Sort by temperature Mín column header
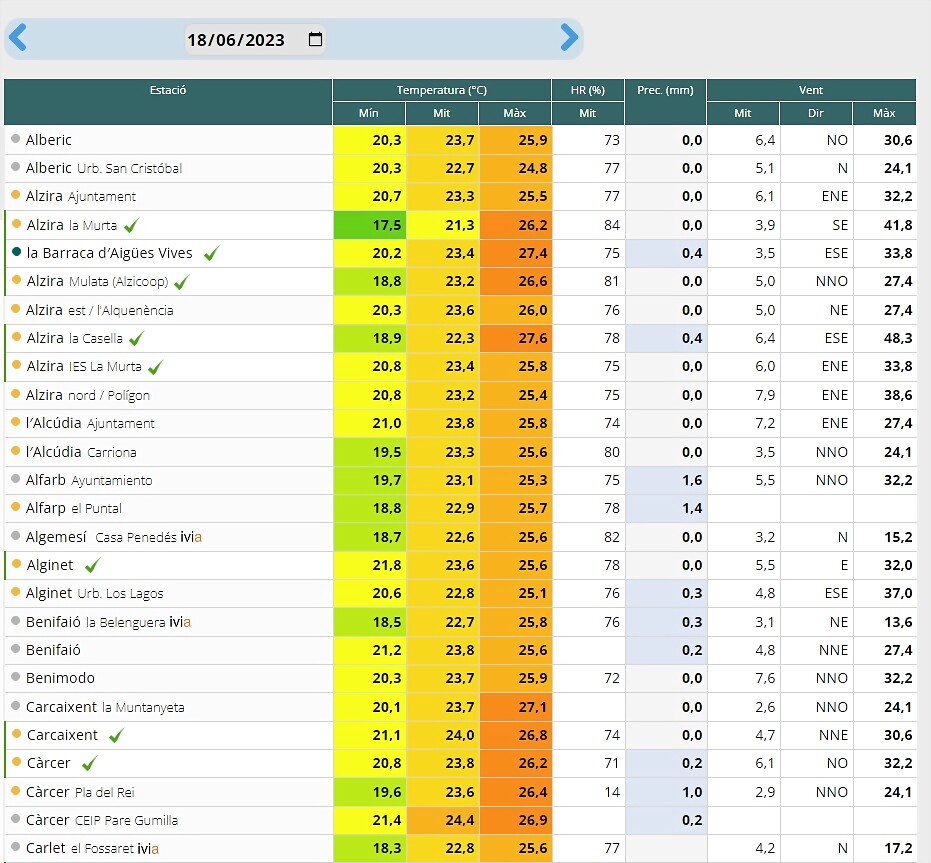 click(x=369, y=113)
